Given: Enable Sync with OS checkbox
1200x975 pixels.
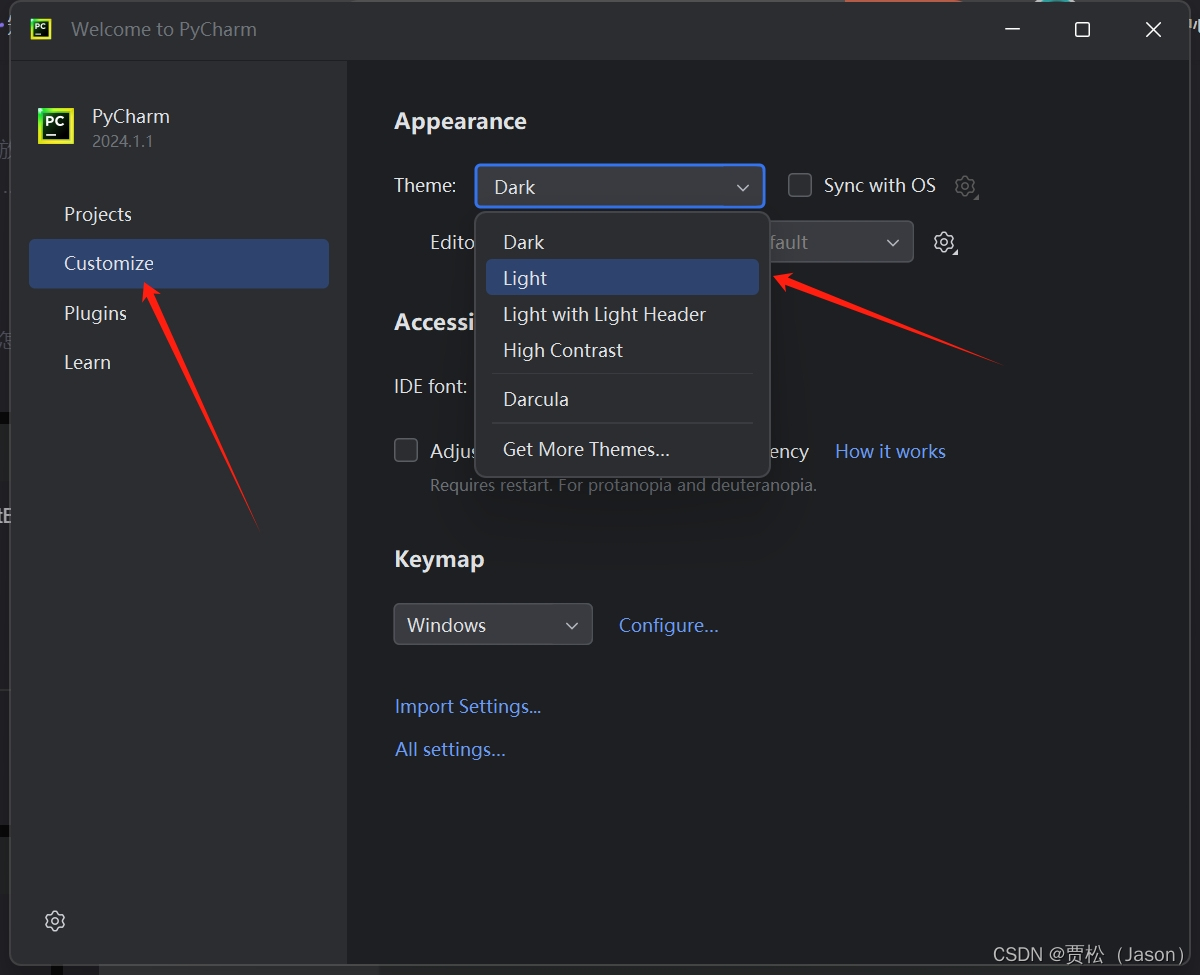Looking at the screenshot, I should click(x=800, y=185).
